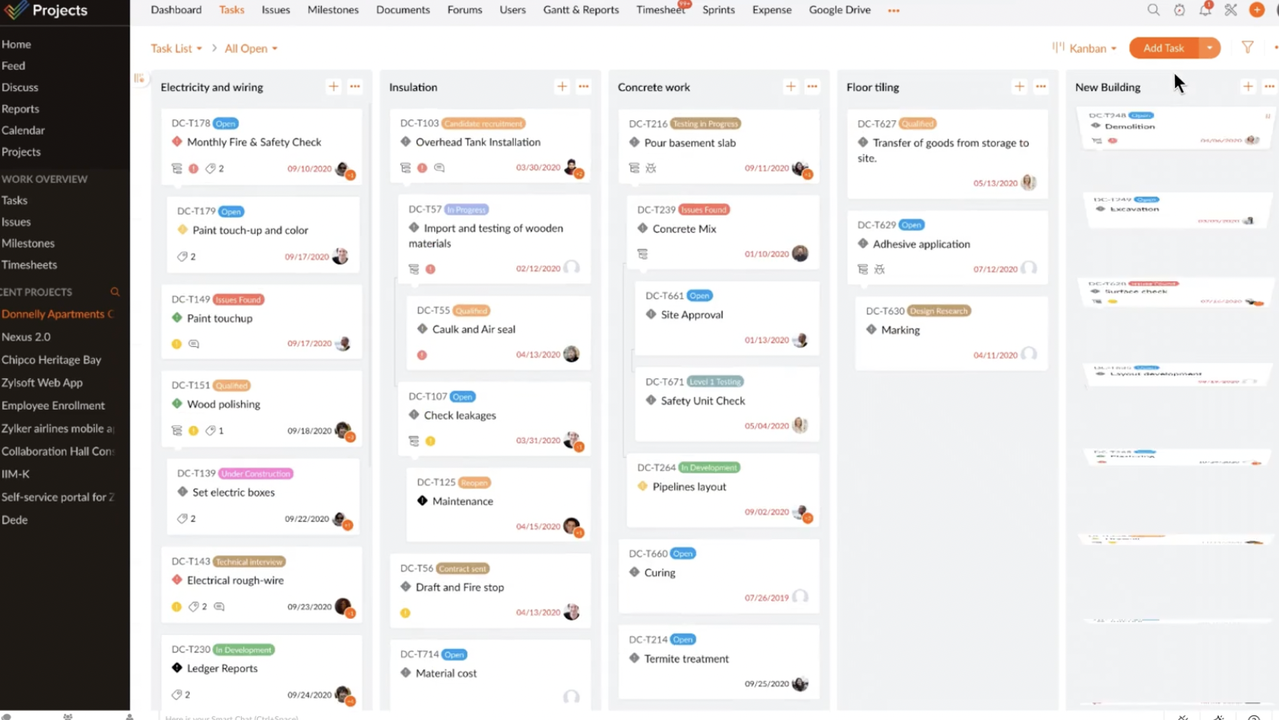Go to the Google Drive tab
The height and width of the screenshot is (720, 1279).
click(x=840, y=10)
